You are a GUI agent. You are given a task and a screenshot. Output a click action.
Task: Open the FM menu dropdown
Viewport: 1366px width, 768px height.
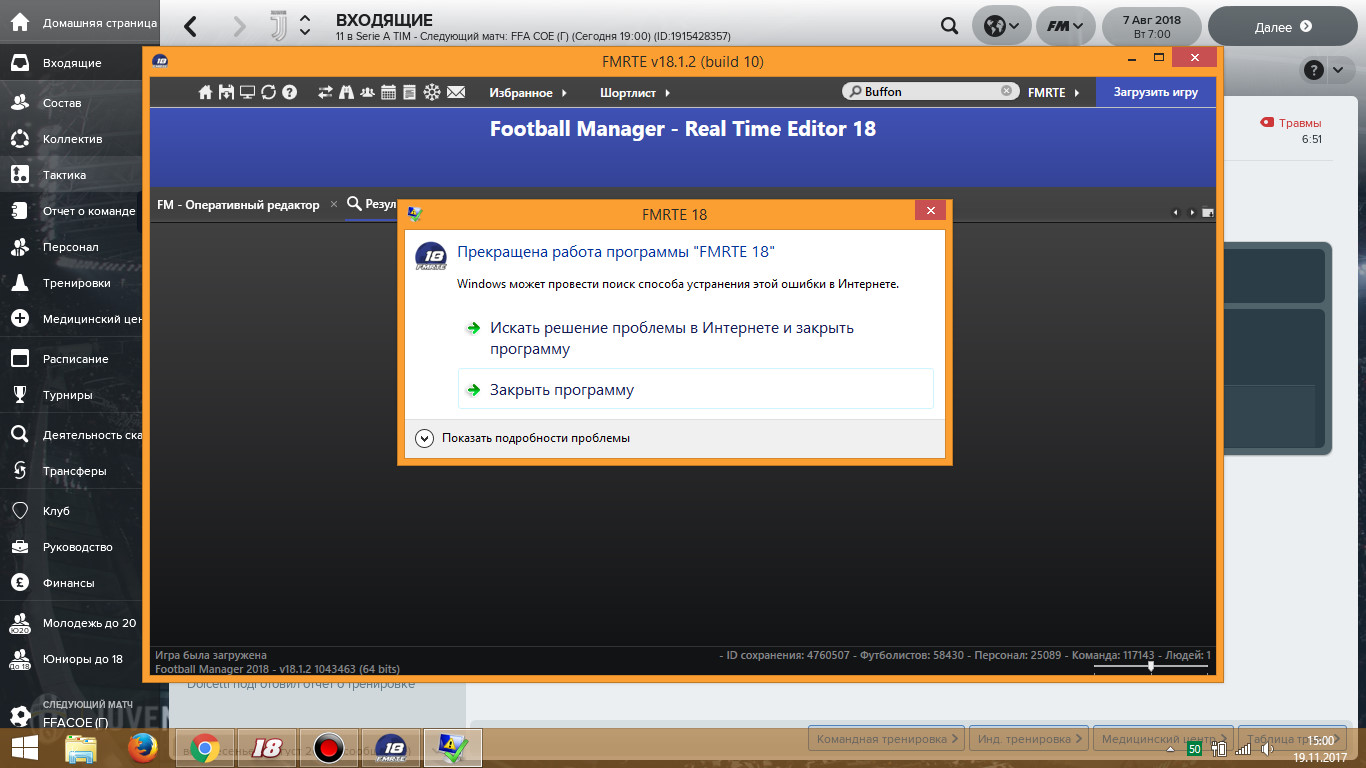pyautogui.click(x=1066, y=26)
